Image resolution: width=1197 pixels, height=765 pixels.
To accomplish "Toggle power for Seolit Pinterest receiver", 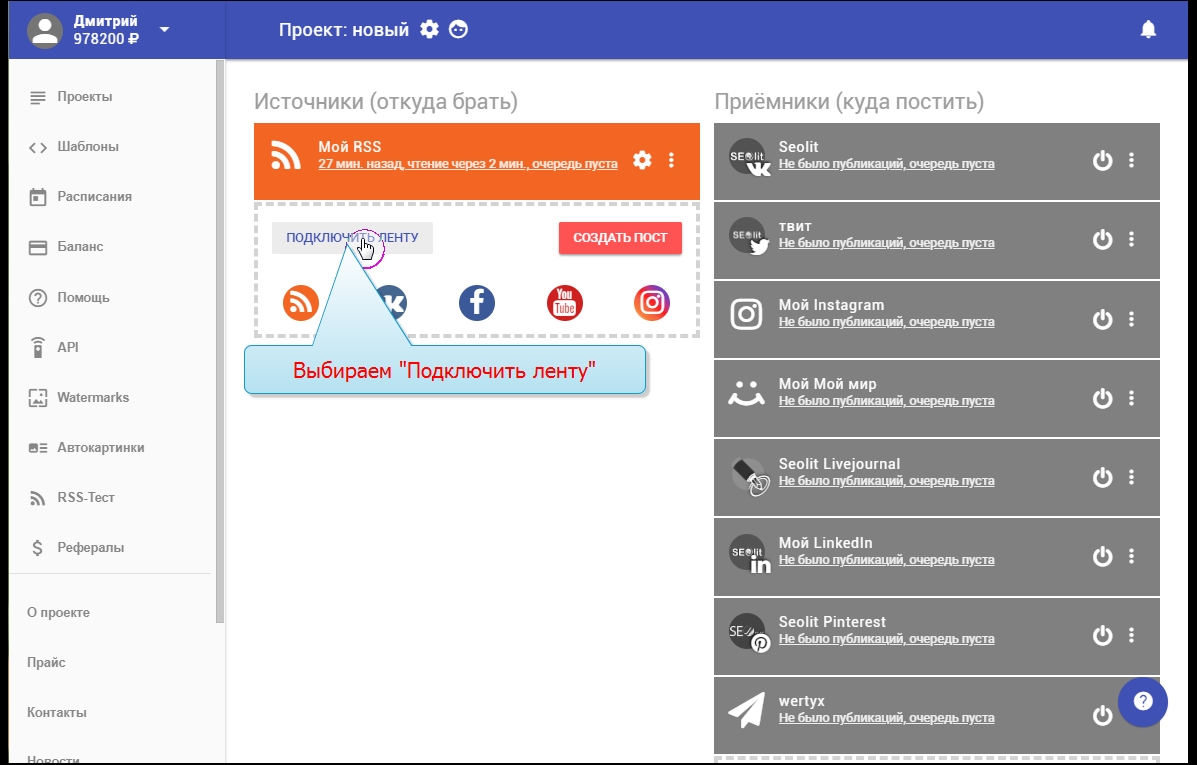I will [1102, 635].
